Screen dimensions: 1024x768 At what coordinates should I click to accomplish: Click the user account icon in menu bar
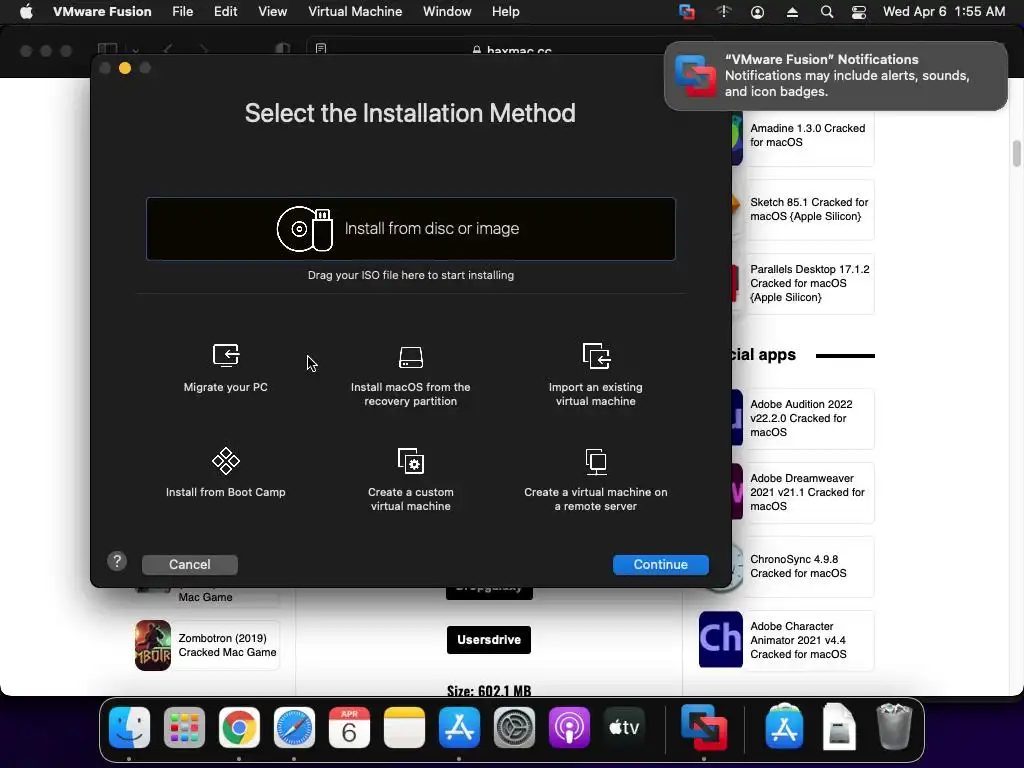click(x=757, y=12)
